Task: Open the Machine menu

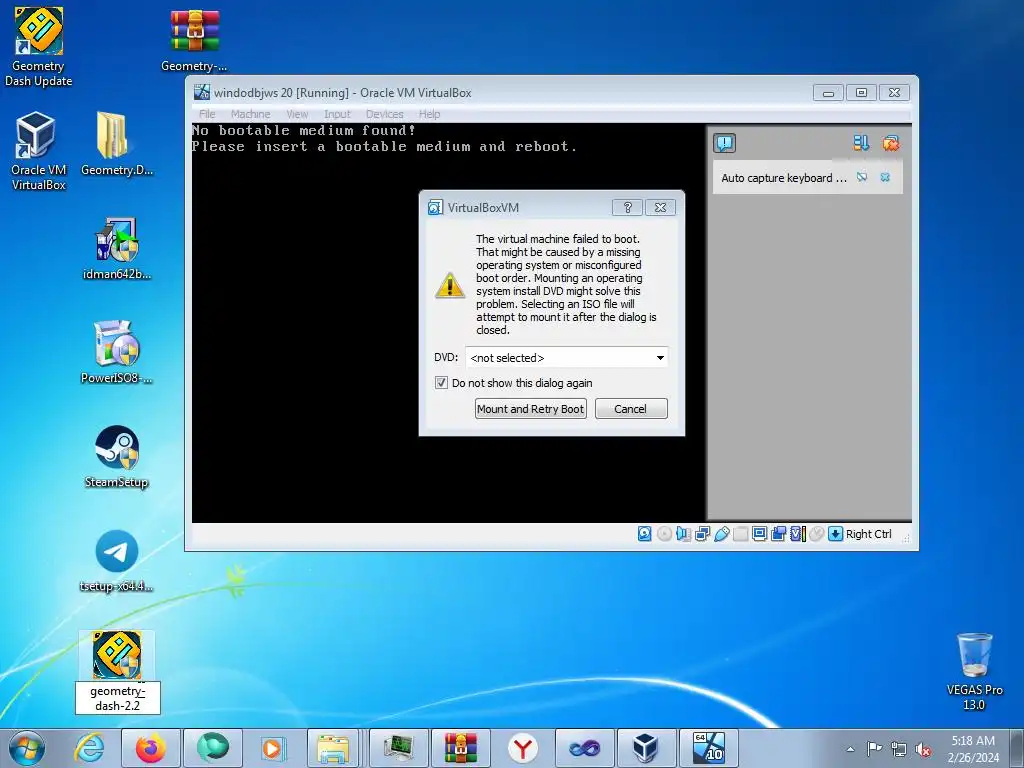Action: point(250,114)
